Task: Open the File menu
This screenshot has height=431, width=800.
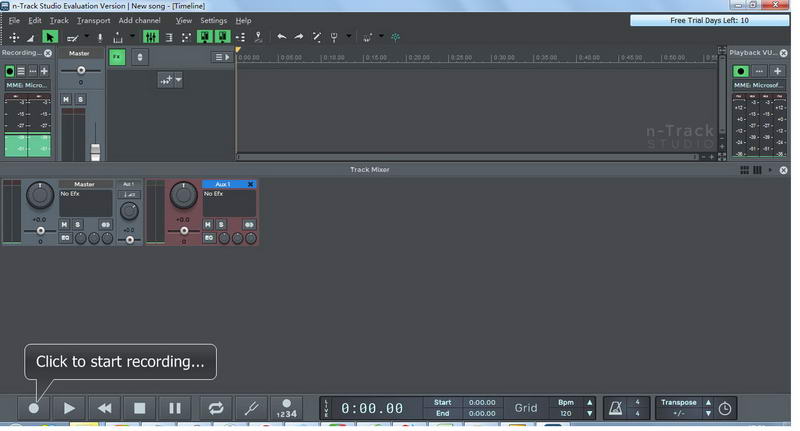Action: pos(14,20)
